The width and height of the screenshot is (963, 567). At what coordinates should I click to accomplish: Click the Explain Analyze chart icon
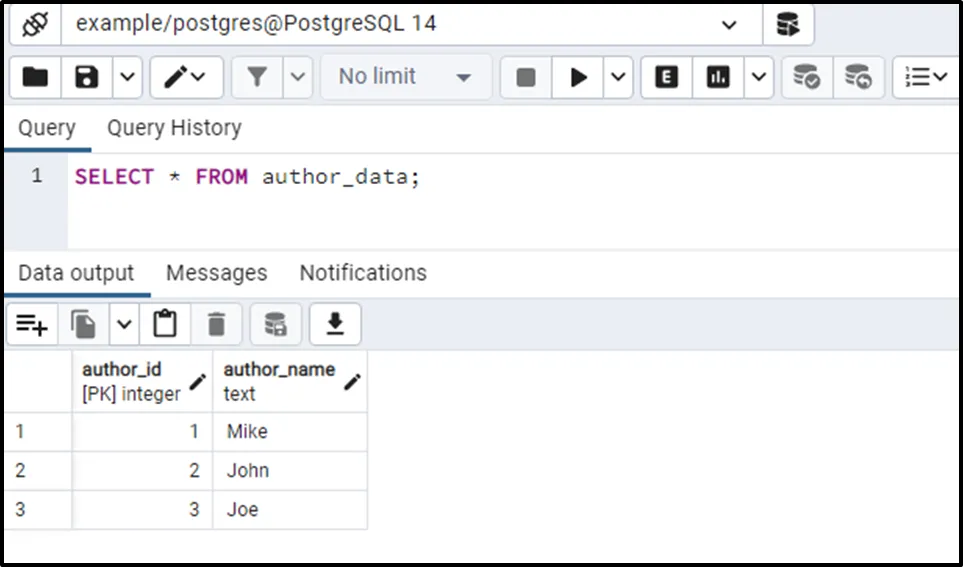point(718,77)
